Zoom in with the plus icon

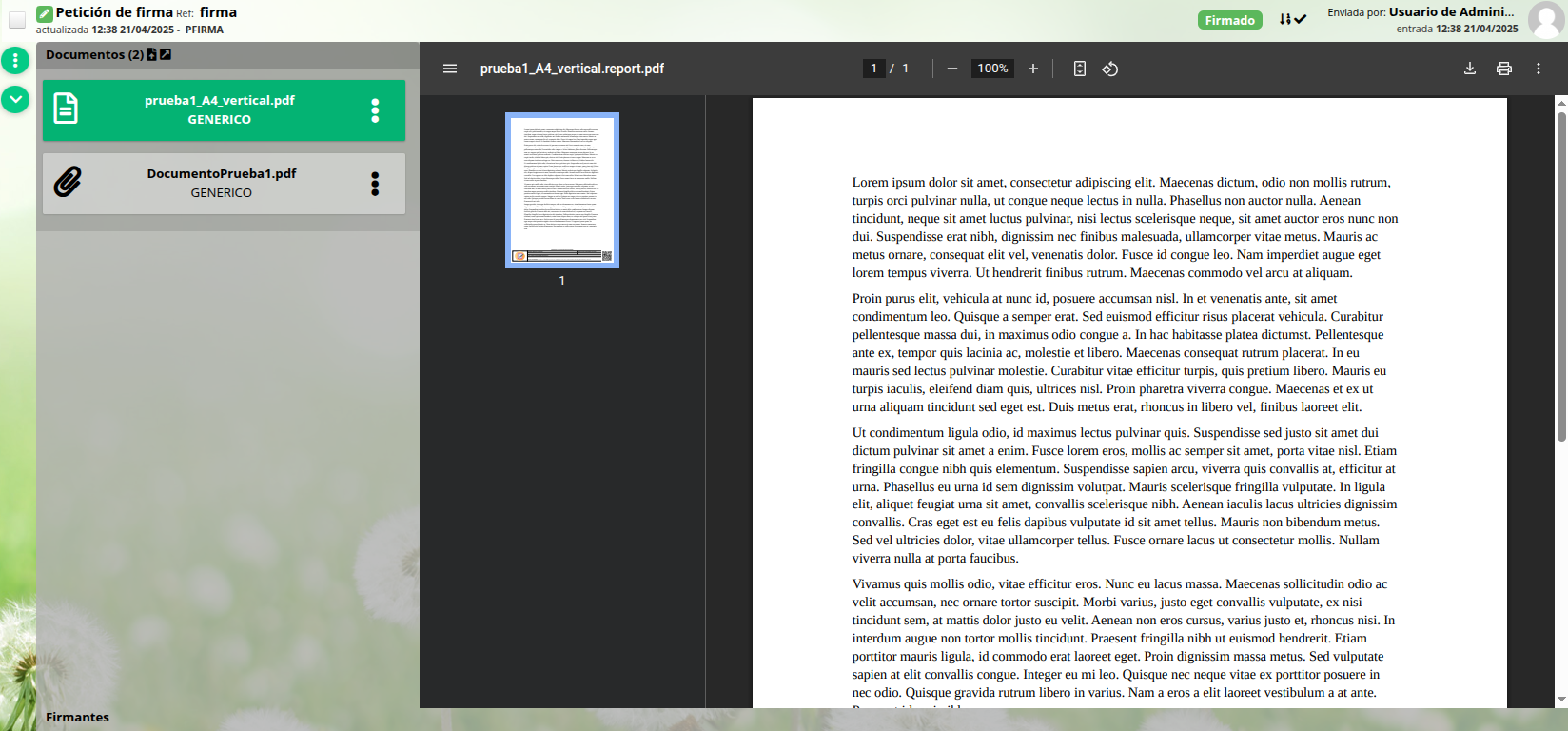[1032, 69]
